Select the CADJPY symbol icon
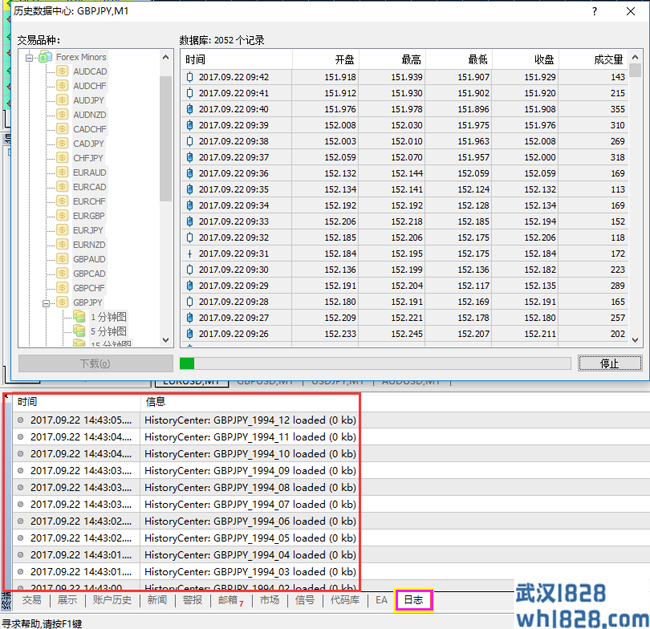The image size is (650, 629). [62, 143]
